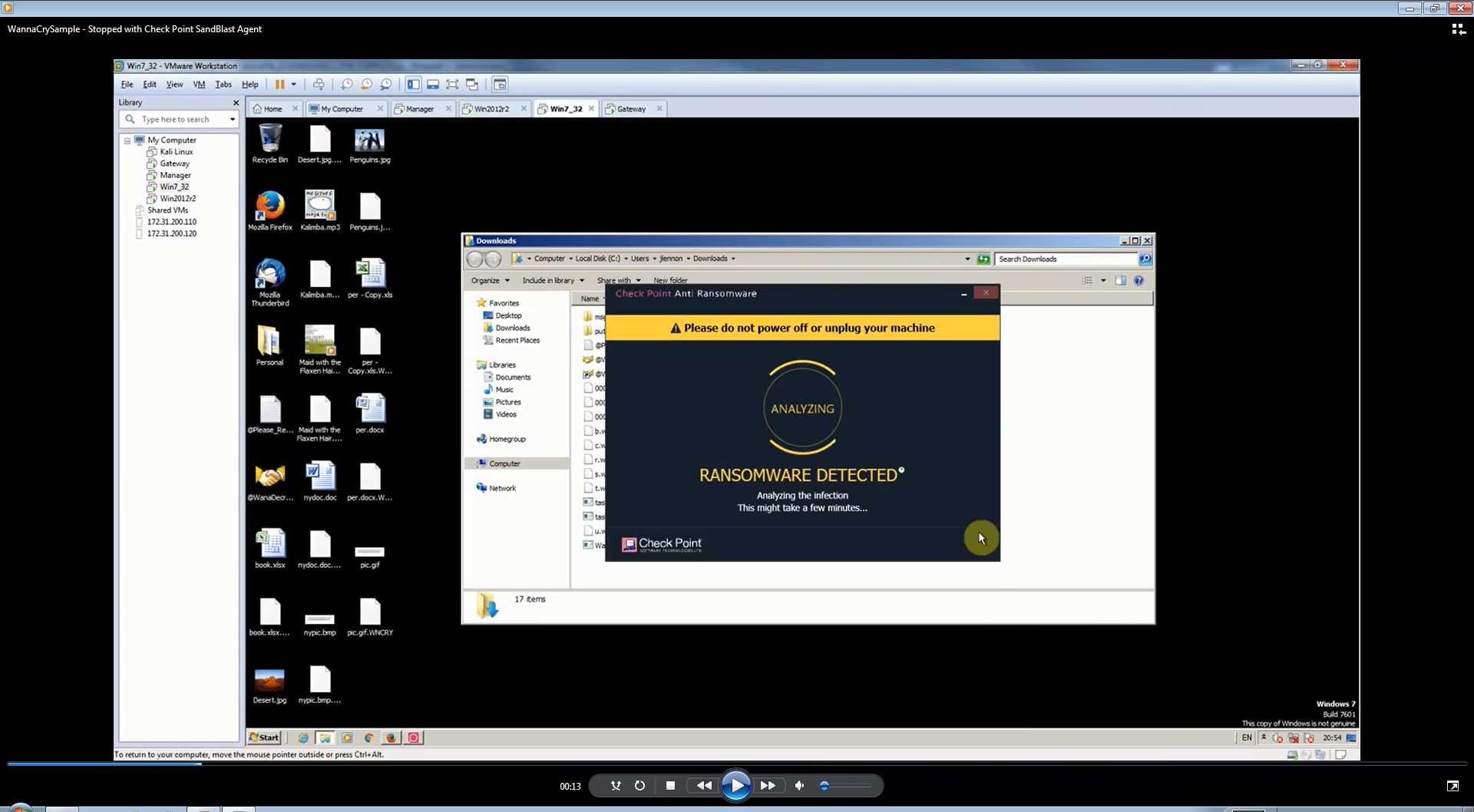Image resolution: width=1474 pixels, height=812 pixels.
Task: Click the library search field
Action: coord(178,119)
